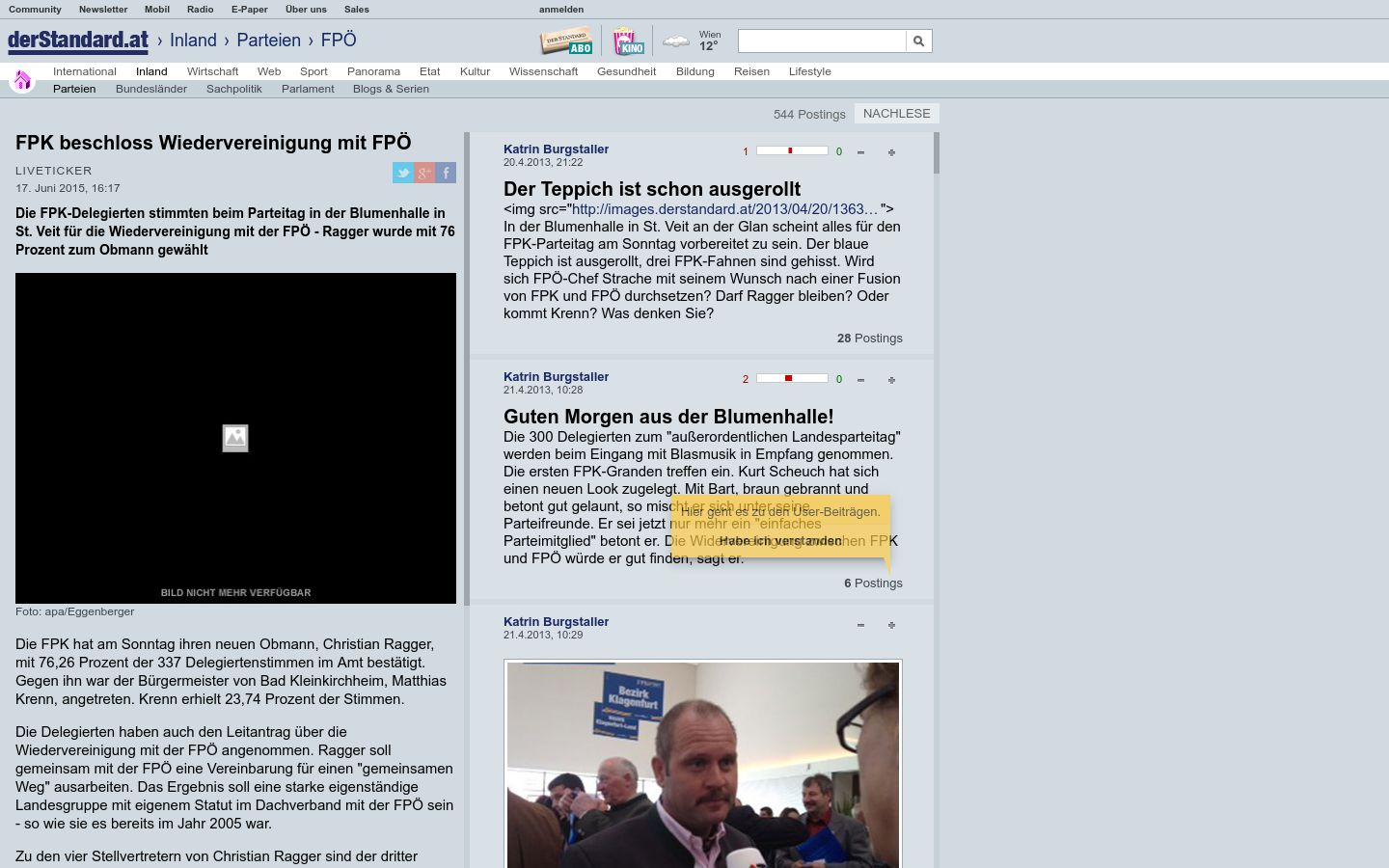Viewport: 1389px width, 868px height.
Task: Open the Bezirk Klagenfurt photo in the post
Action: (x=703, y=764)
